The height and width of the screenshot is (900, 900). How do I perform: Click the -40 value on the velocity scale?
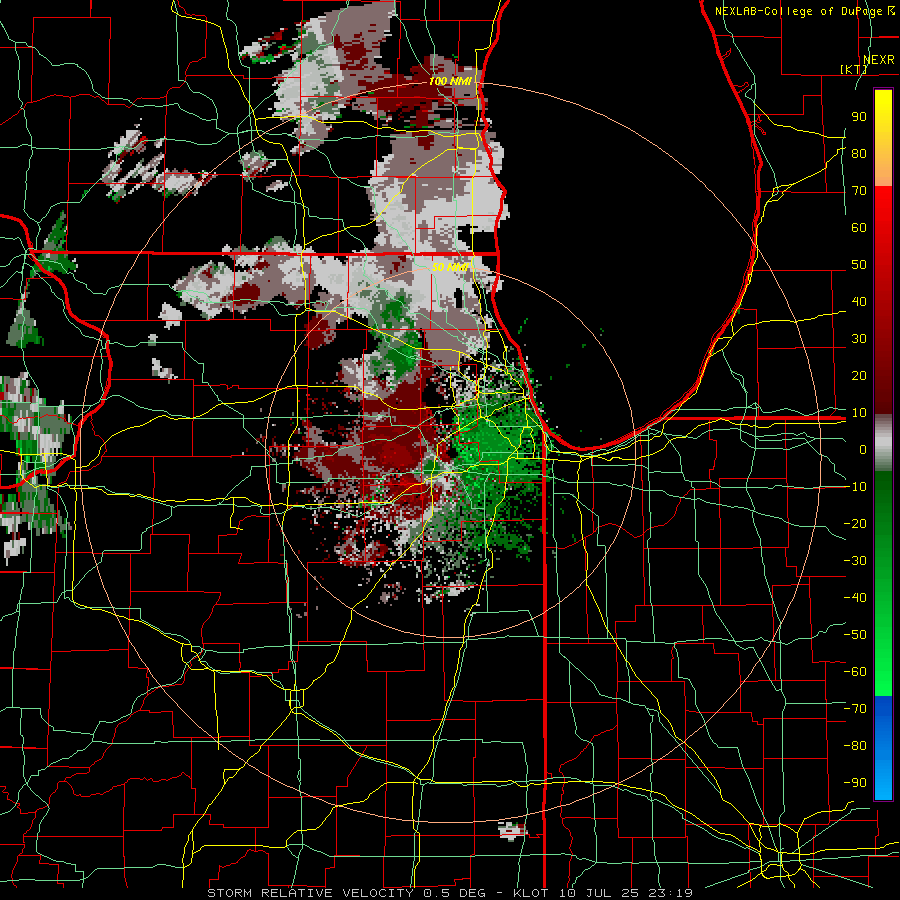tap(855, 598)
